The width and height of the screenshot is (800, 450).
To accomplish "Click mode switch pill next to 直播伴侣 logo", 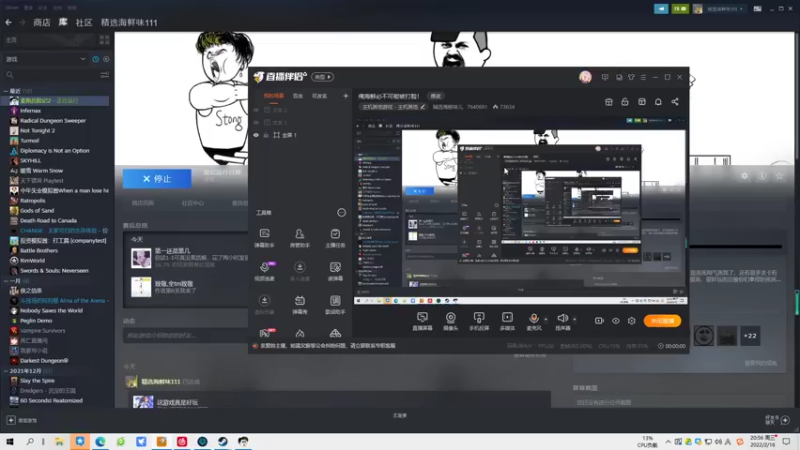I will click(x=322, y=77).
